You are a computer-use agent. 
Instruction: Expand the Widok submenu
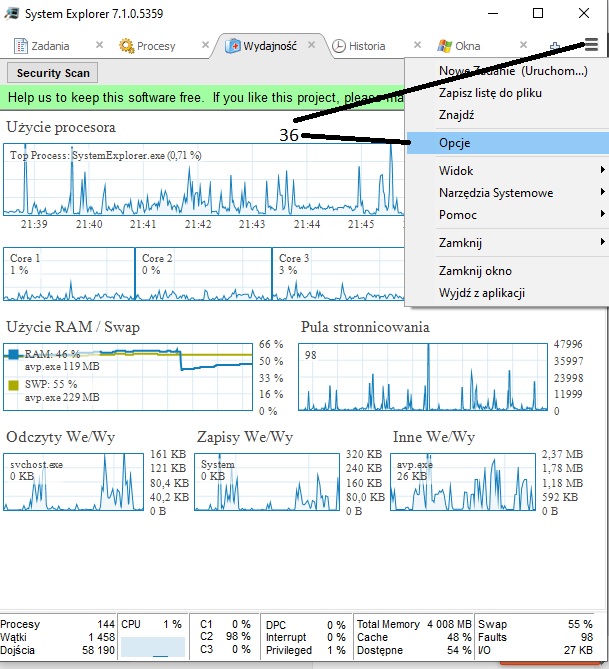[508, 171]
